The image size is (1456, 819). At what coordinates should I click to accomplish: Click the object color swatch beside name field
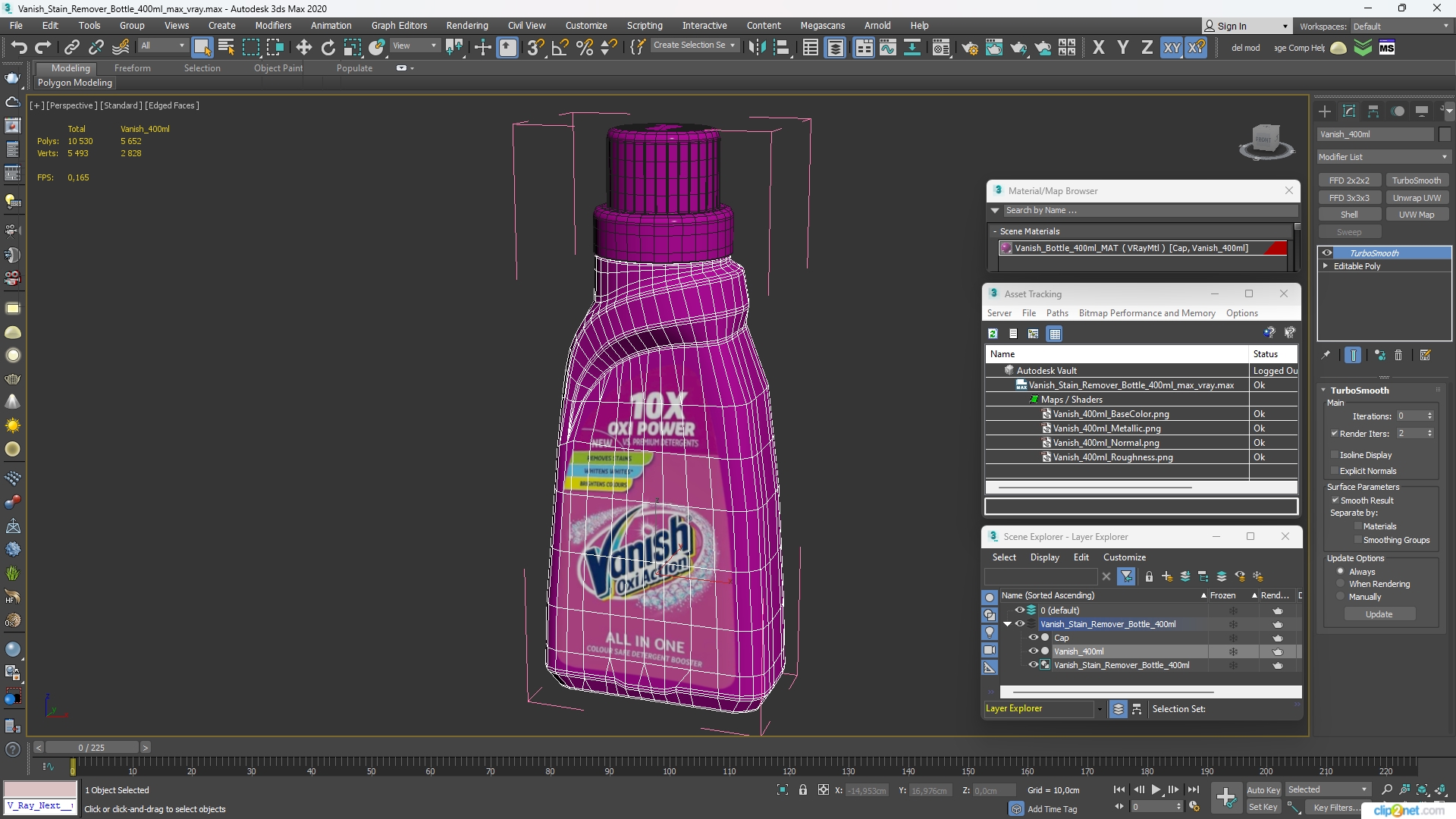[x=1445, y=134]
